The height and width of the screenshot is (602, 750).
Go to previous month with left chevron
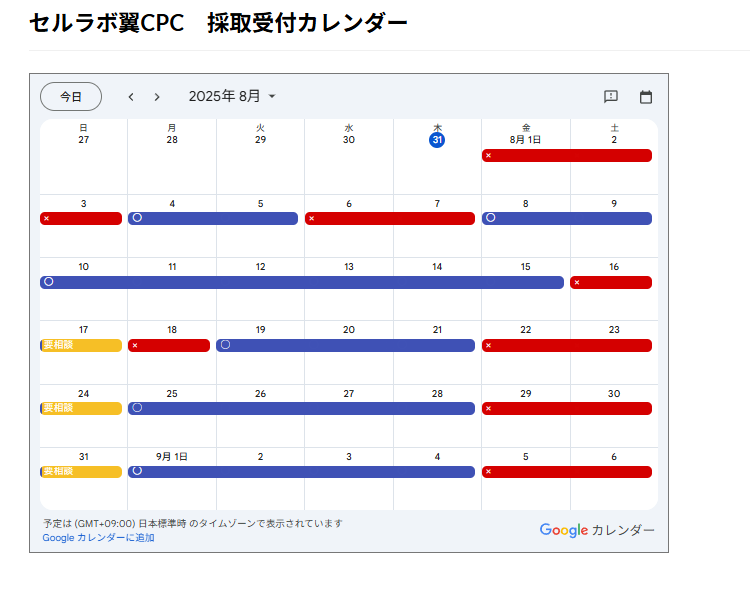pyautogui.click(x=131, y=97)
